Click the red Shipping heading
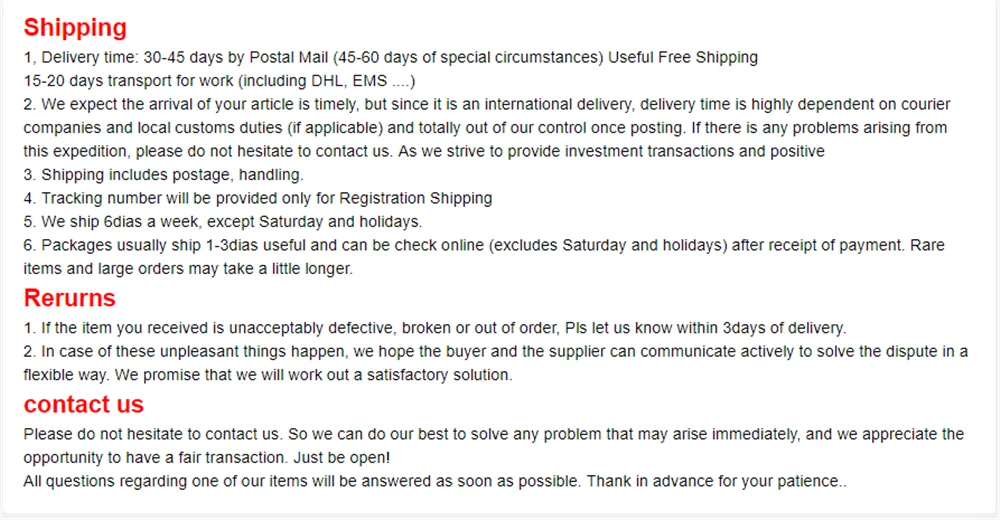Image resolution: width=1000 pixels, height=520 pixels. [75, 27]
